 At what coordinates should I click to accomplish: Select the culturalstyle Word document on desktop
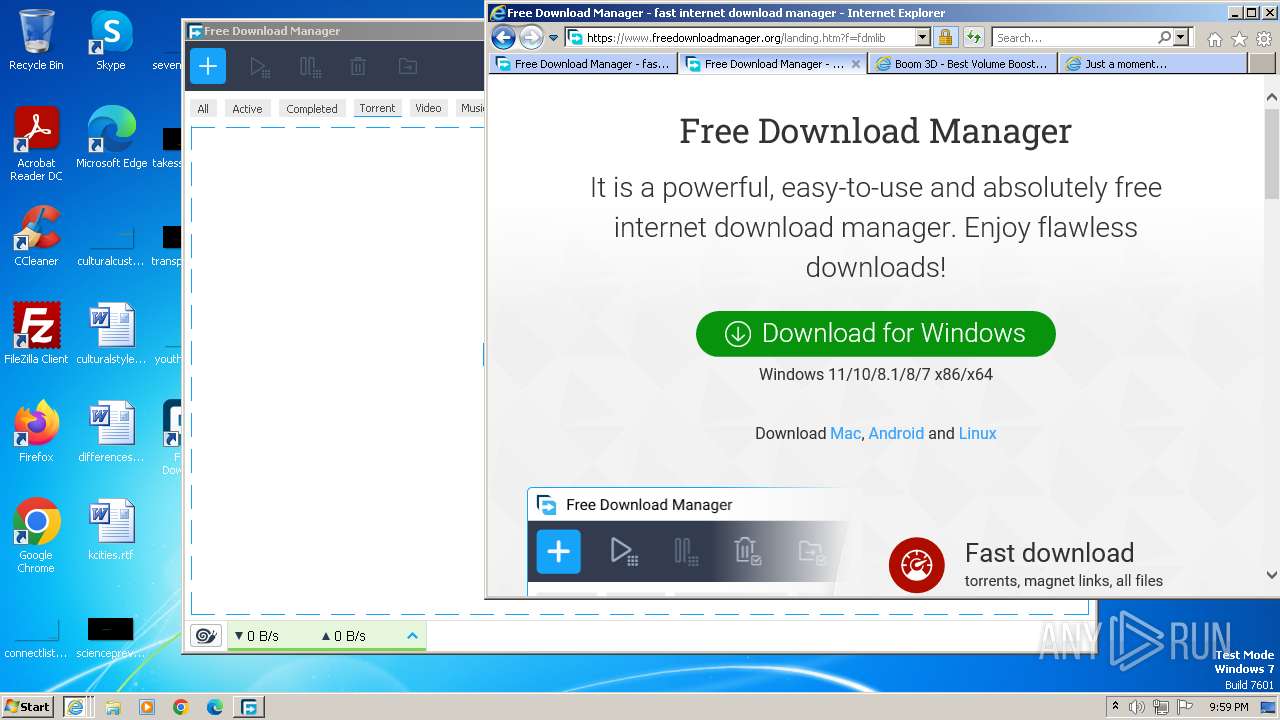pyautogui.click(x=111, y=334)
